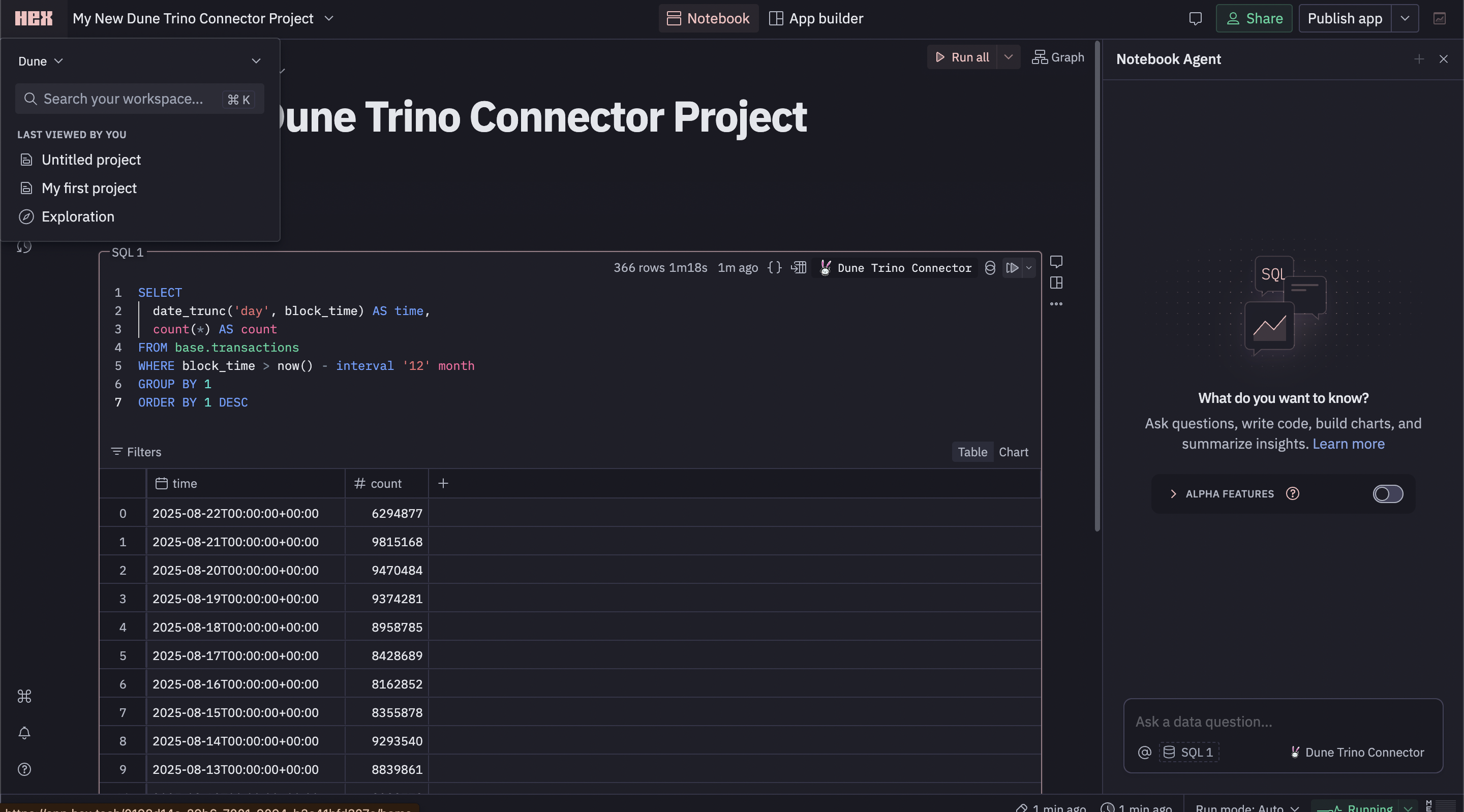This screenshot has width=1464, height=812.
Task: Switch the results view to Chart
Action: (1015, 452)
